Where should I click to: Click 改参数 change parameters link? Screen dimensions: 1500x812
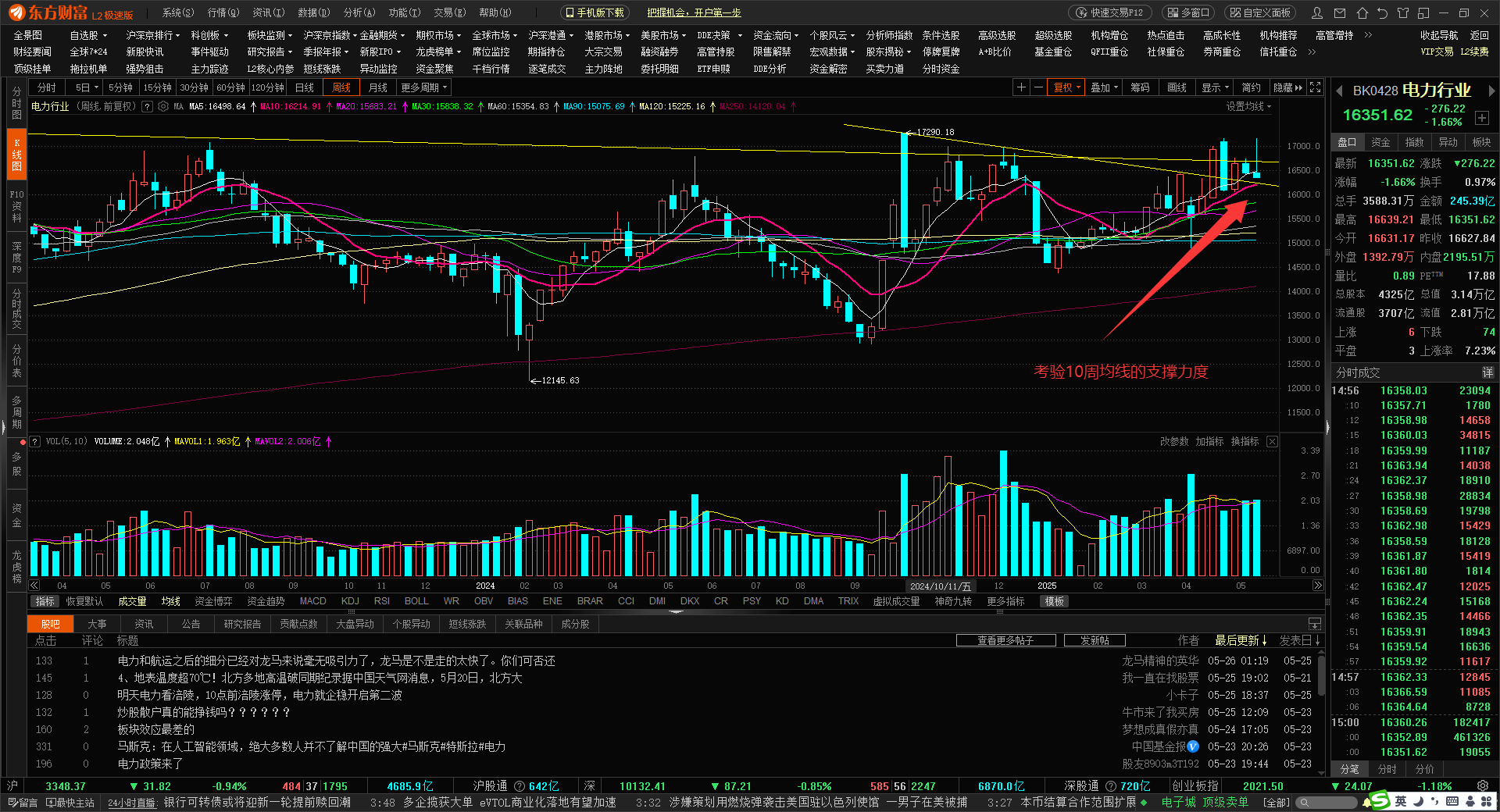pyautogui.click(x=1174, y=442)
